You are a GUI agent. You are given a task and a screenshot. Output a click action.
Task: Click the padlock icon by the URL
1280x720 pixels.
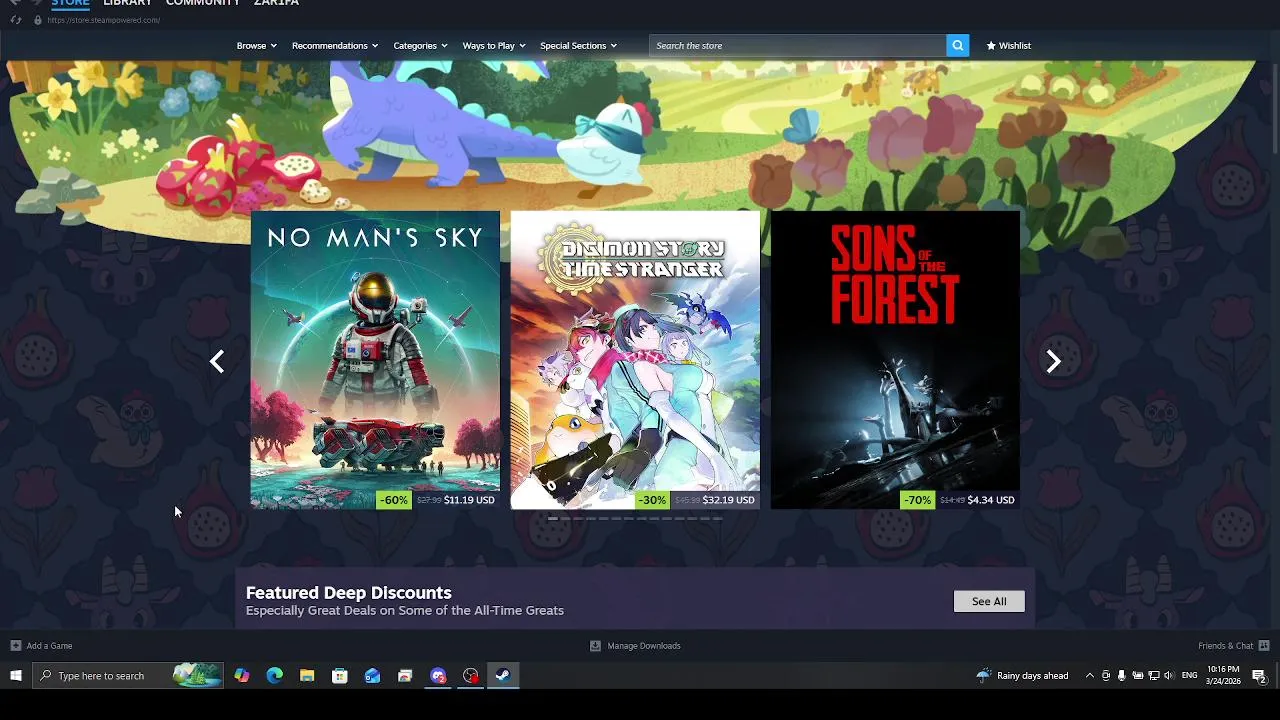(x=38, y=20)
